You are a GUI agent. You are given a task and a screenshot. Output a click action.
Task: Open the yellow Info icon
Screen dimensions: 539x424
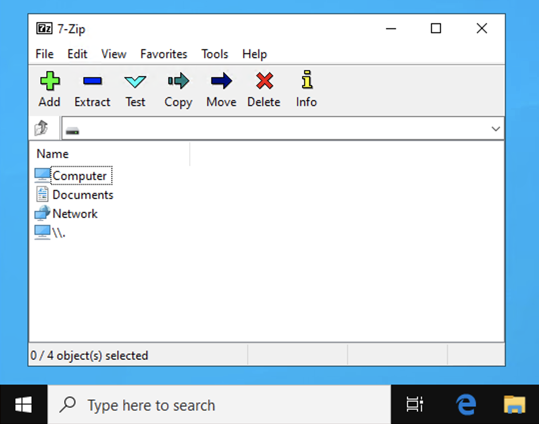click(x=307, y=80)
